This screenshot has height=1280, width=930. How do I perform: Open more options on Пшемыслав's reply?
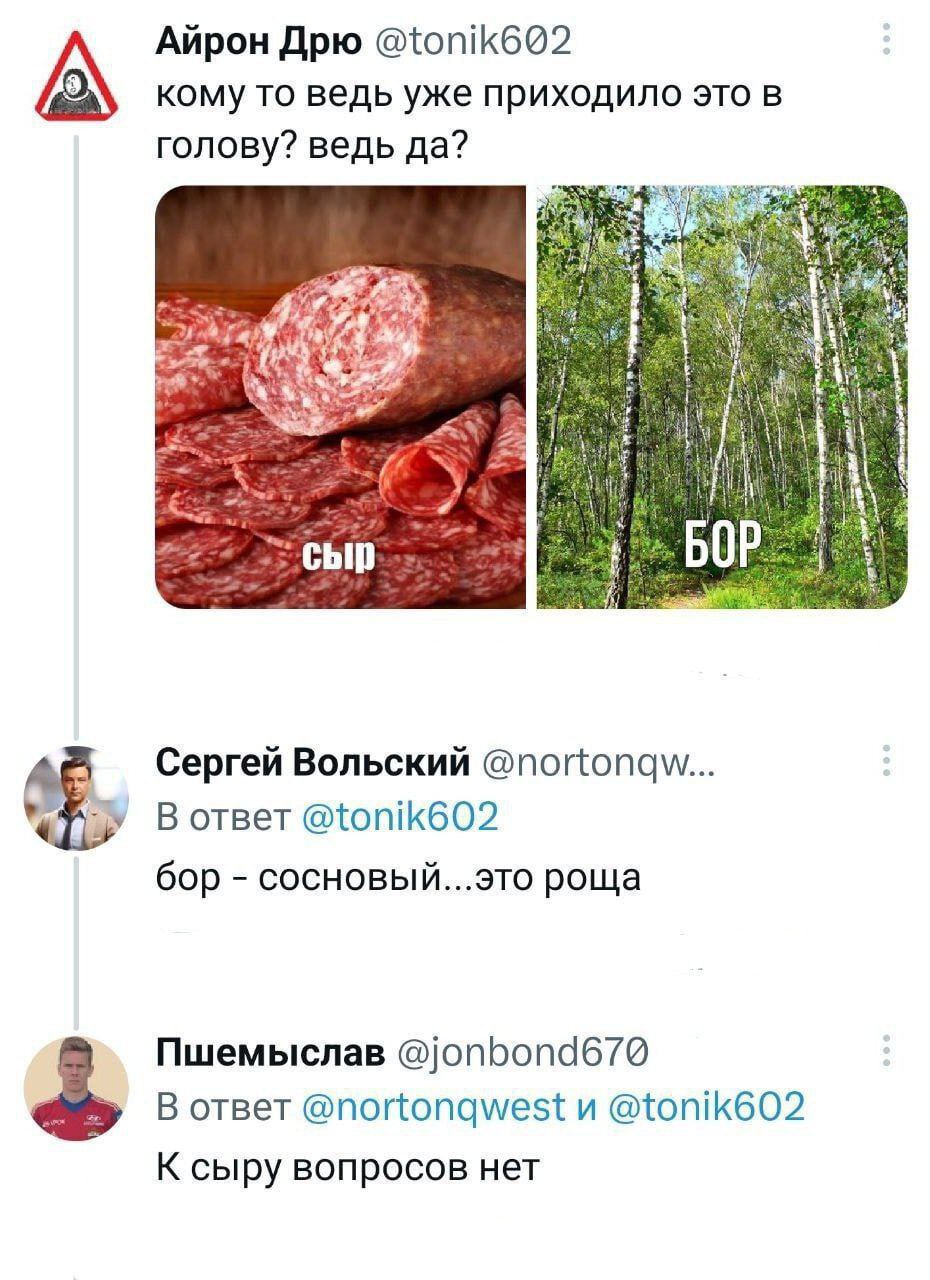click(x=884, y=1052)
